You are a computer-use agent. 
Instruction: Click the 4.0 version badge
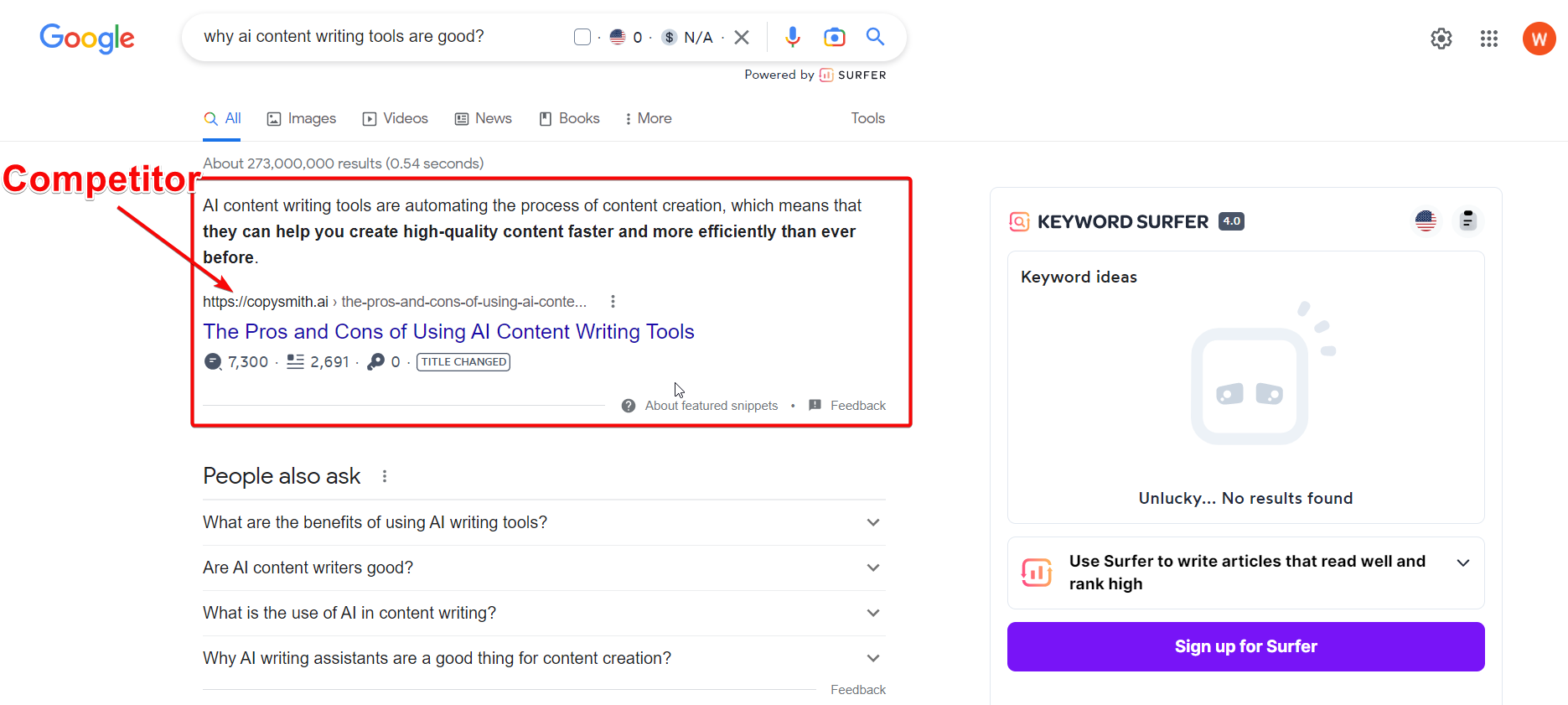point(1231,221)
